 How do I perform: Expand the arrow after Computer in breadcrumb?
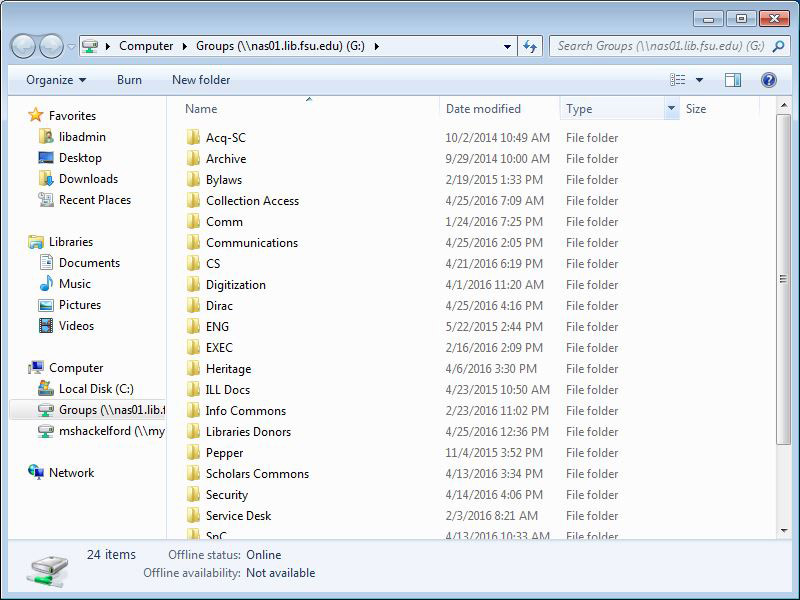click(185, 46)
